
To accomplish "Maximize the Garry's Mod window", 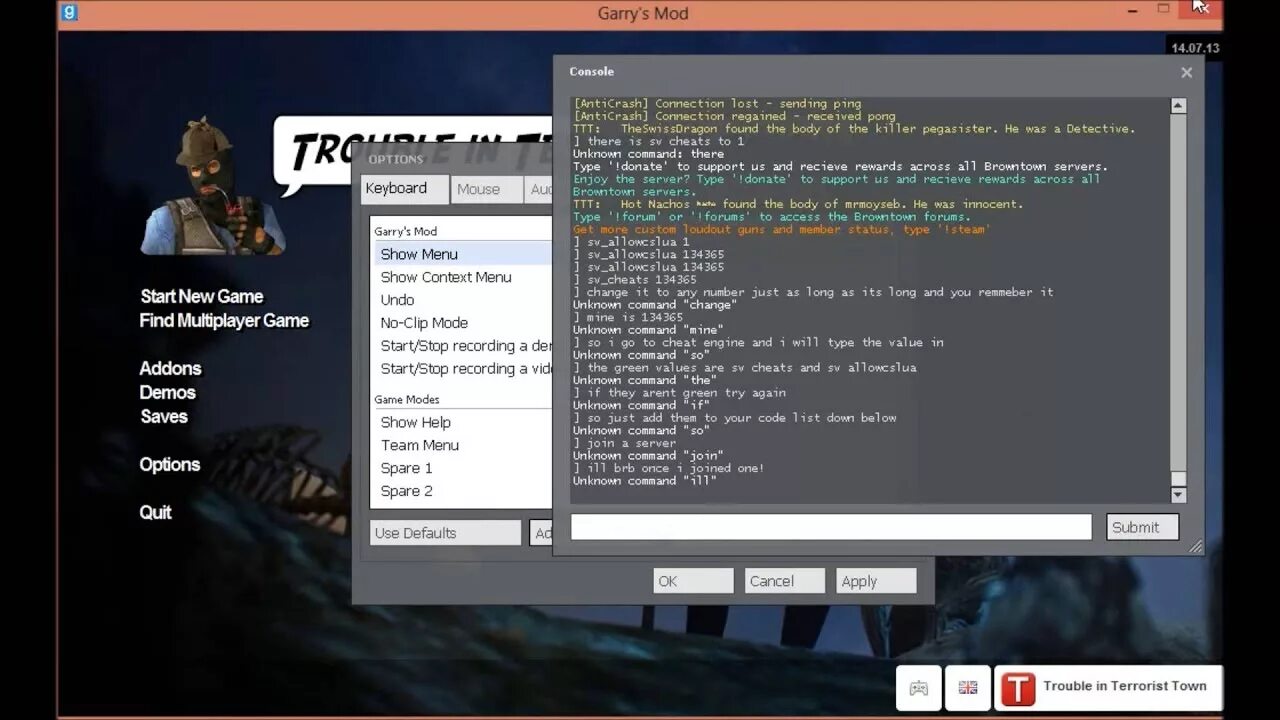I will tap(1163, 8).
